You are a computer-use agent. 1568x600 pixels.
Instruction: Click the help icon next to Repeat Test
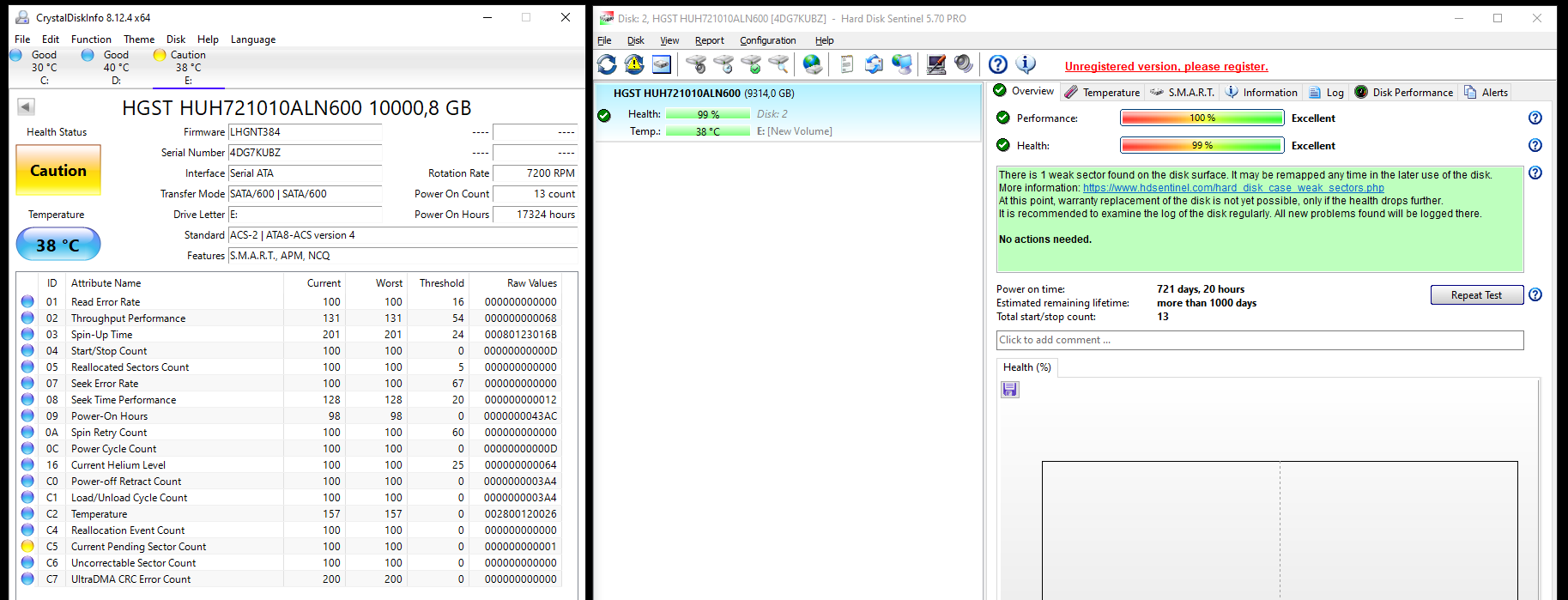click(x=1535, y=294)
